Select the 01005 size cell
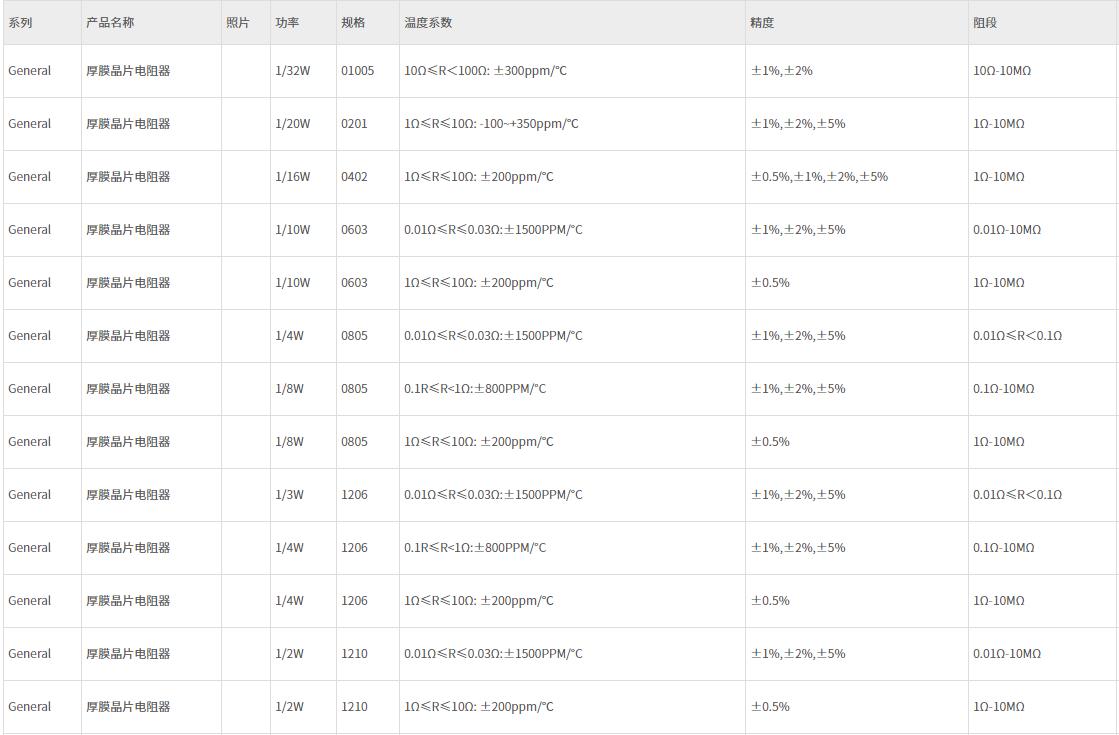The height and width of the screenshot is (735, 1119). coord(357,71)
